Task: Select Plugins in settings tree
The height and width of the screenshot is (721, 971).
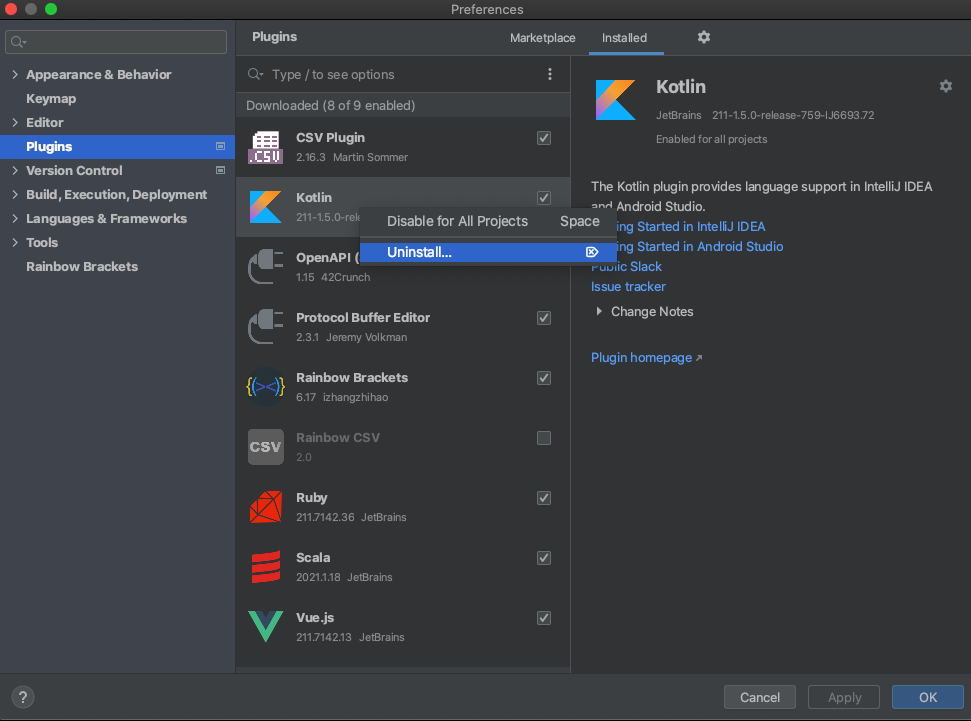Action: click(x=117, y=147)
